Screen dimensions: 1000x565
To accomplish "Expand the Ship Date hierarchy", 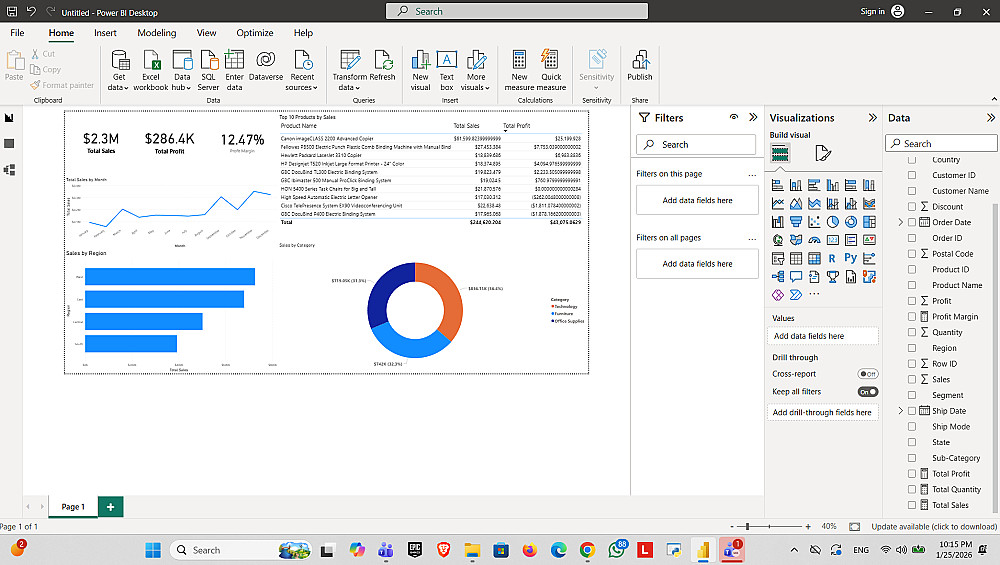I will click(x=901, y=411).
